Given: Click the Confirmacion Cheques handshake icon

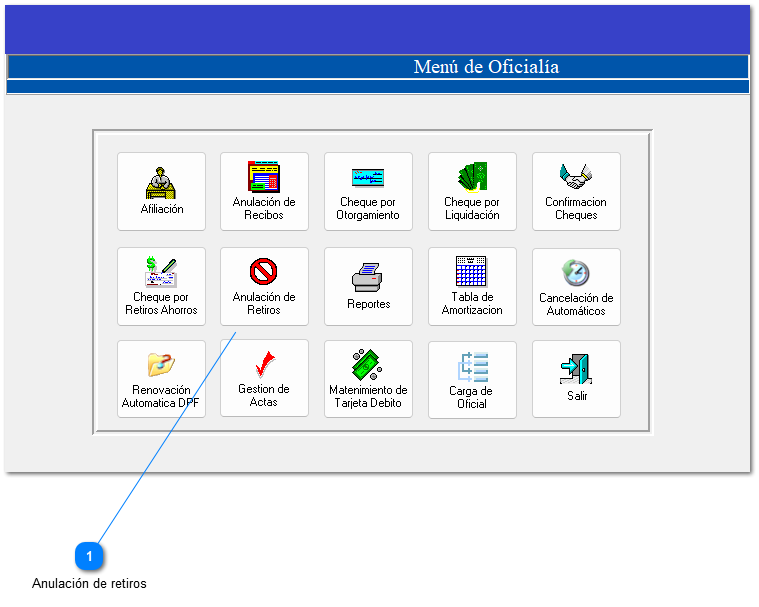Looking at the screenshot, I should tap(576, 178).
